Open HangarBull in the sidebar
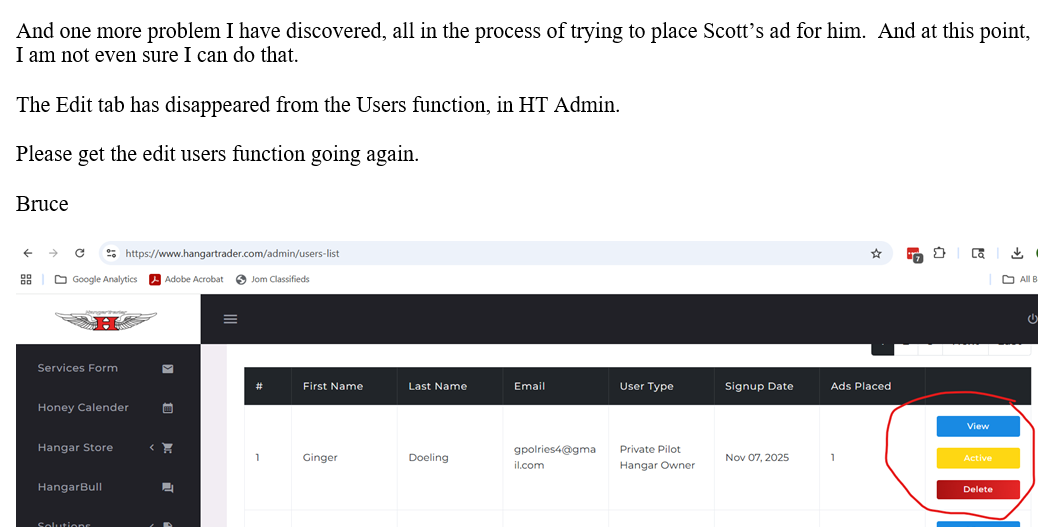 pyautogui.click(x=70, y=487)
